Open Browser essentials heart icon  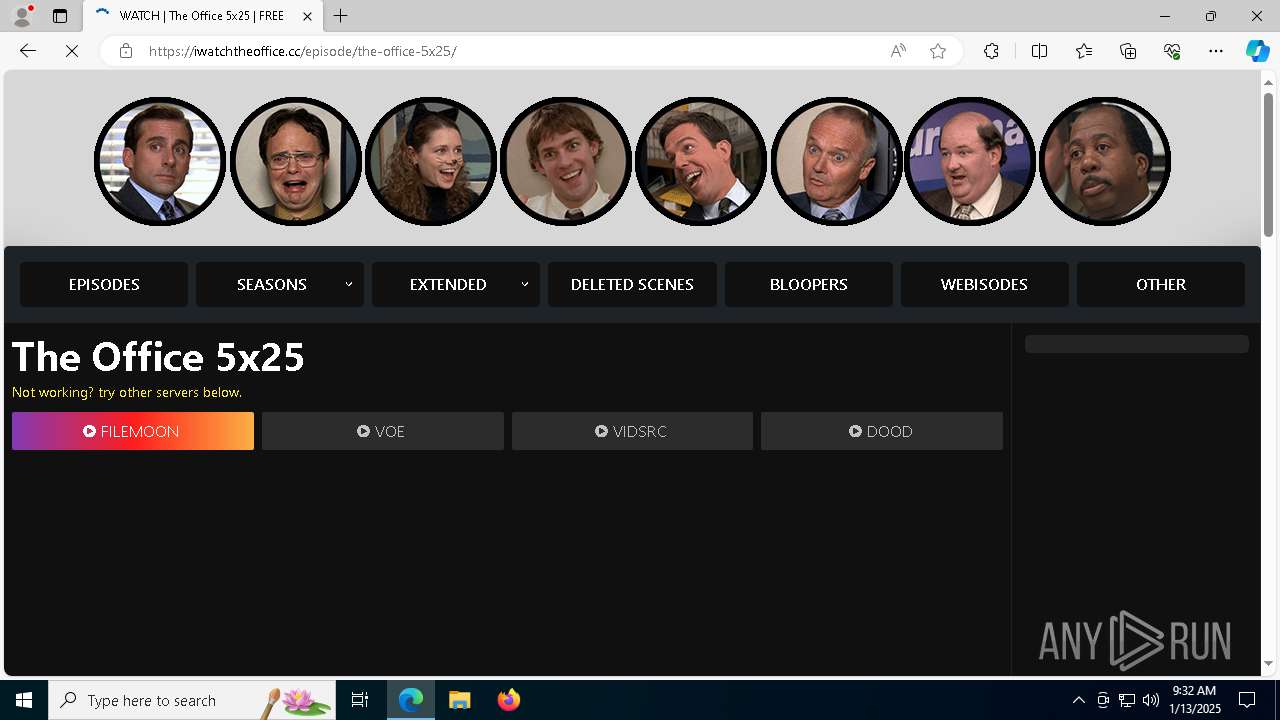[x=1172, y=51]
